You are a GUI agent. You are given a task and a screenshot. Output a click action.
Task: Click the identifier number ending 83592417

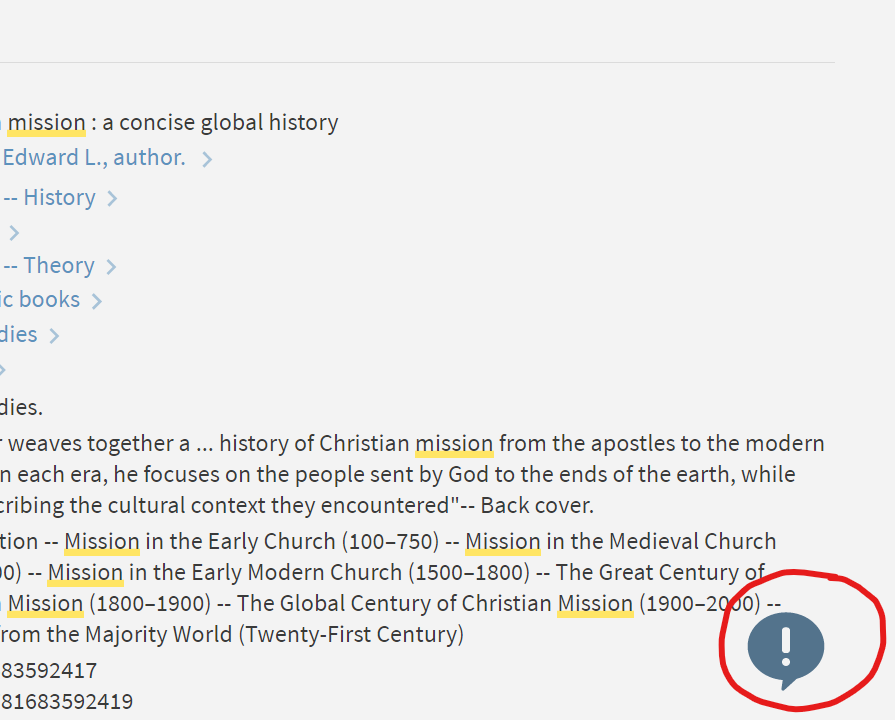pyautogui.click(x=50, y=671)
